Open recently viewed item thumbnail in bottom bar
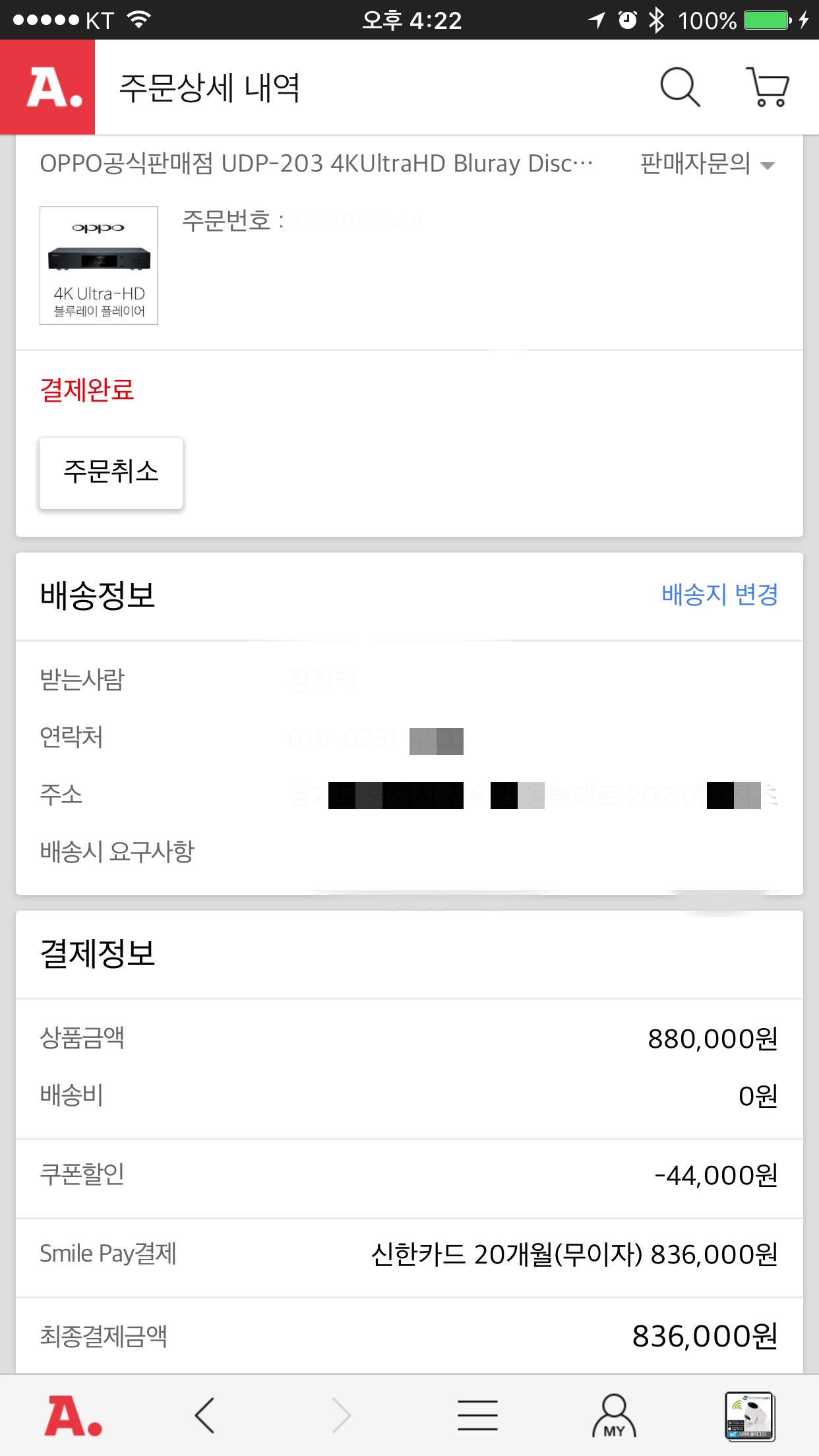This screenshot has height=1456, width=819. pos(750,1416)
